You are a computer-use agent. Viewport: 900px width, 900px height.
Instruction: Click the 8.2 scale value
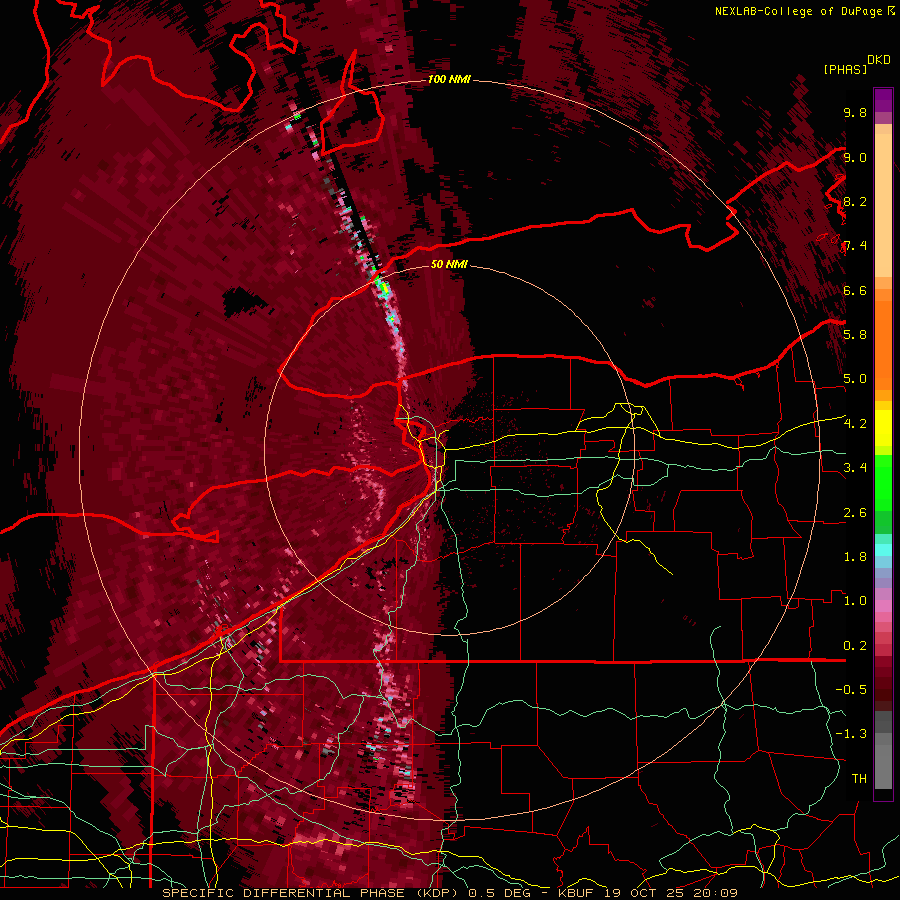tap(855, 201)
